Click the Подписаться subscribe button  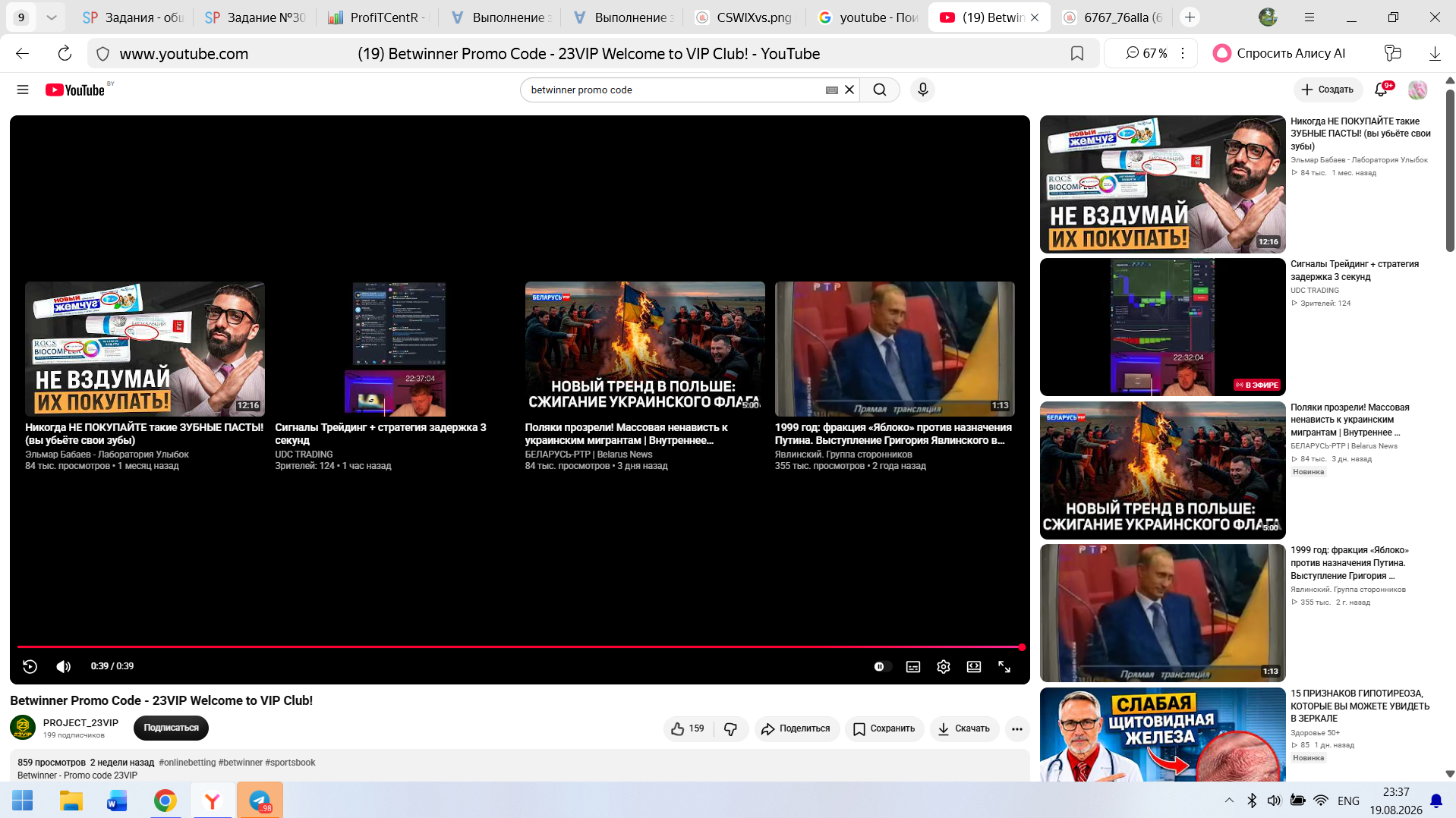click(x=171, y=728)
